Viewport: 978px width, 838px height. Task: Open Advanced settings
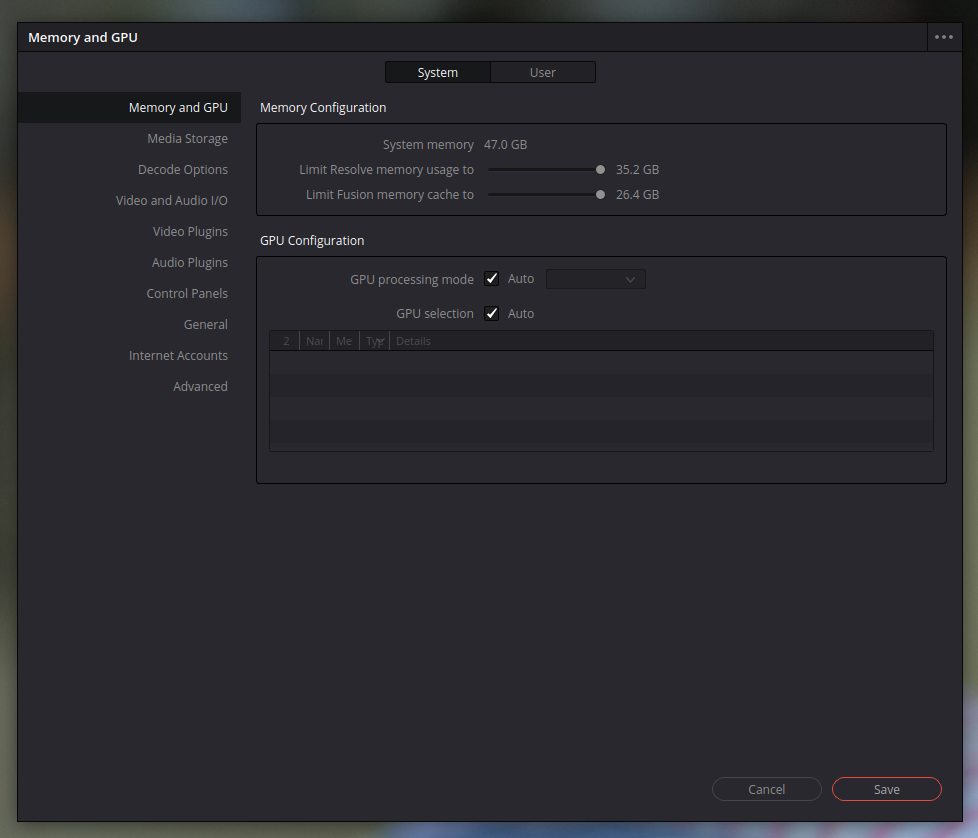200,387
